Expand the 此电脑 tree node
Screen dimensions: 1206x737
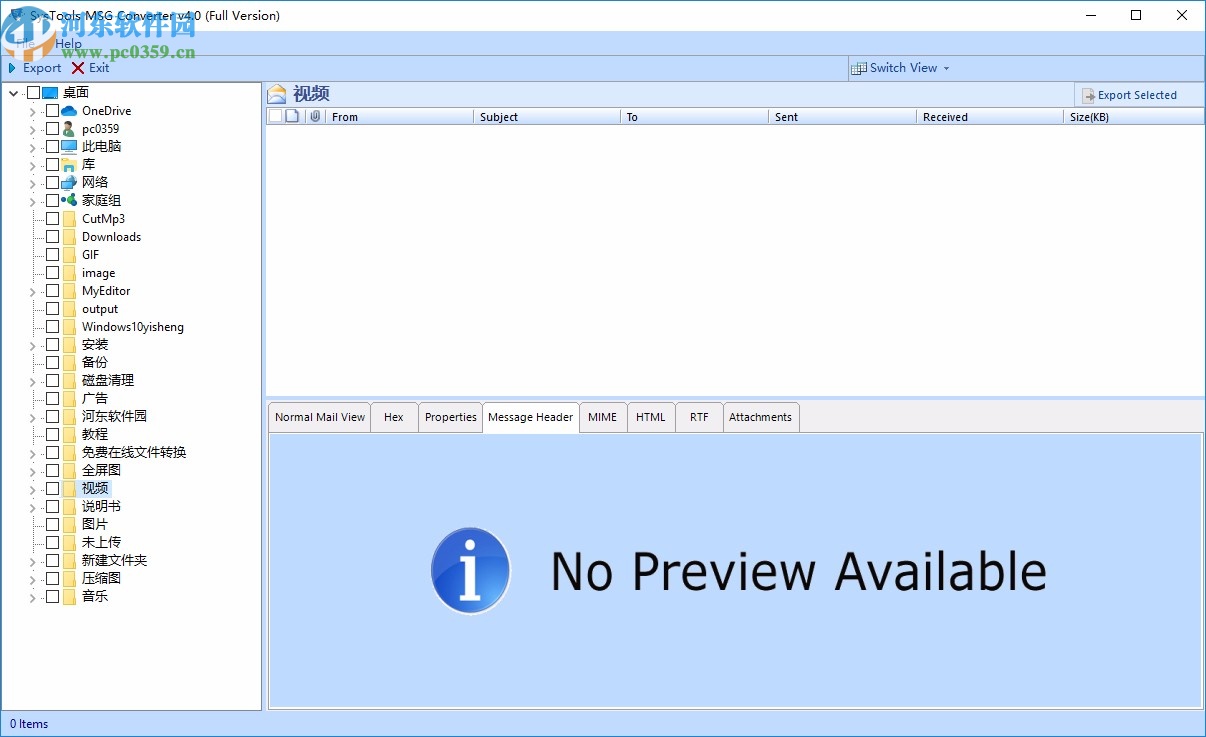pos(31,146)
